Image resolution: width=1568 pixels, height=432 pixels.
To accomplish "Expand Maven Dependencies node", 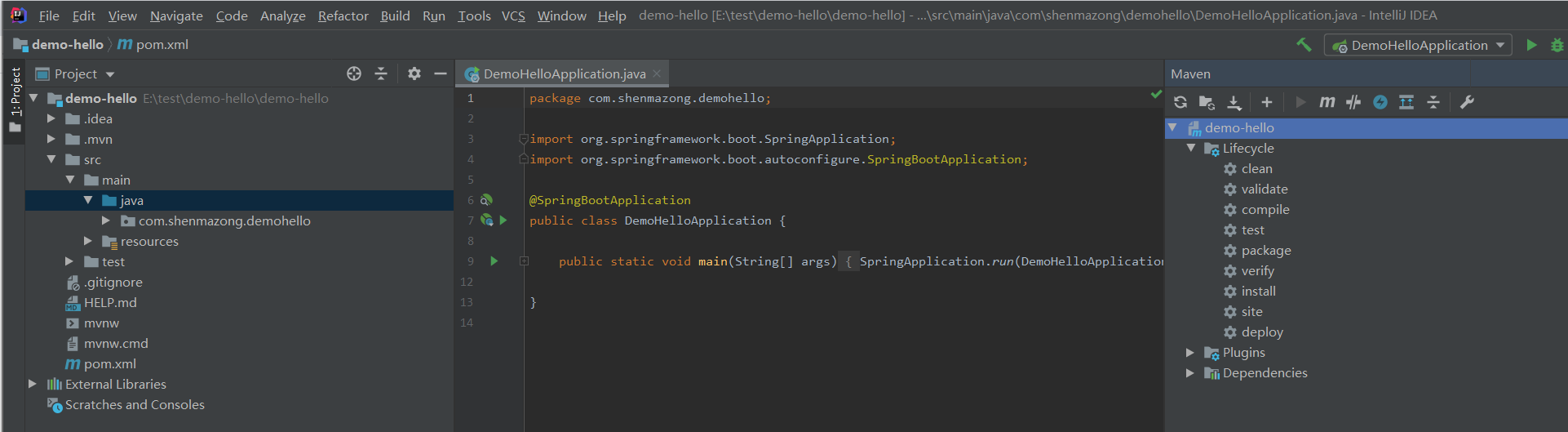I will coord(1190,372).
